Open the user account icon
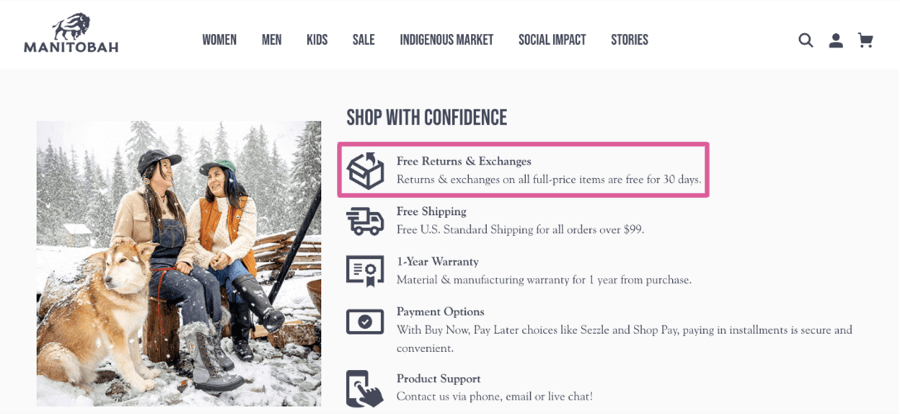Image resolution: width=900 pixels, height=414 pixels. (x=836, y=40)
